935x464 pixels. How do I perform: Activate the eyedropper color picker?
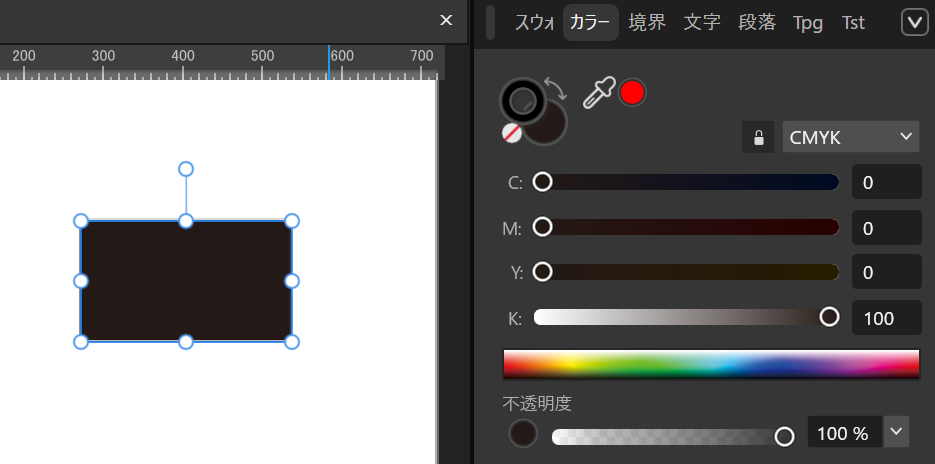coord(598,93)
